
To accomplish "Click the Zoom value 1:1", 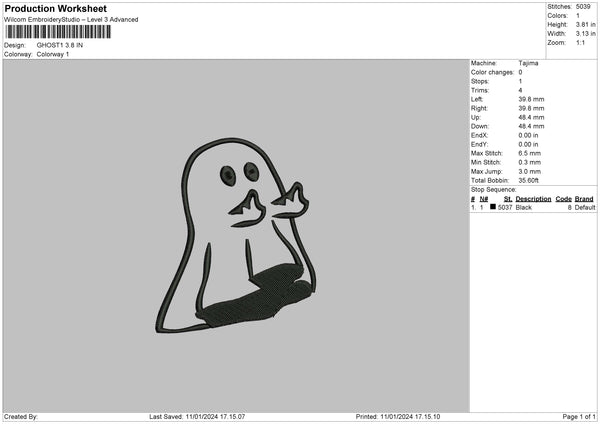I will tap(580, 43).
